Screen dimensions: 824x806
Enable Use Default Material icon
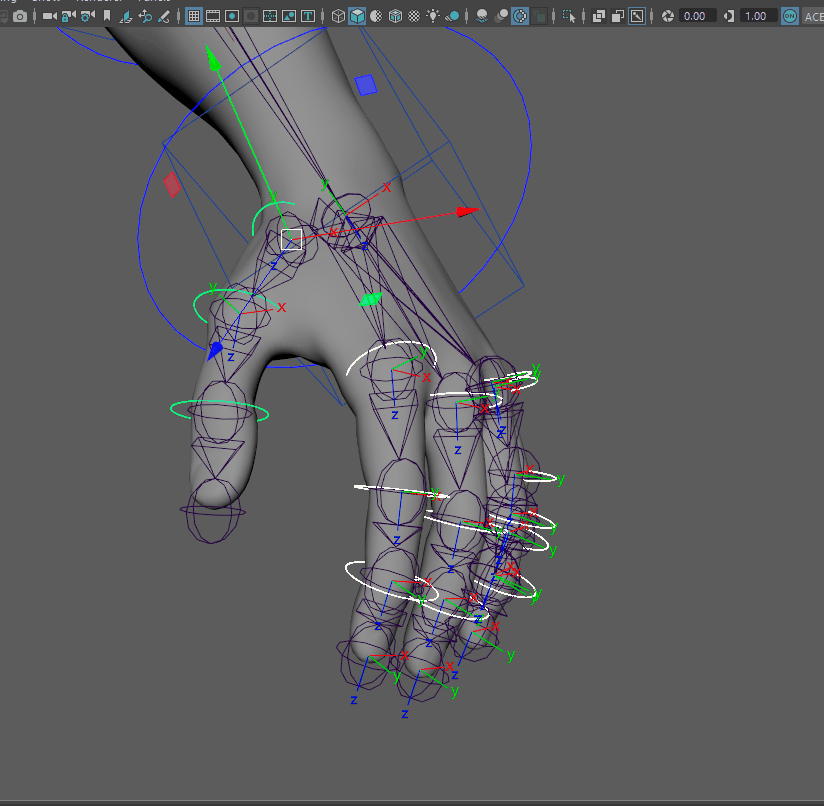[x=376, y=16]
